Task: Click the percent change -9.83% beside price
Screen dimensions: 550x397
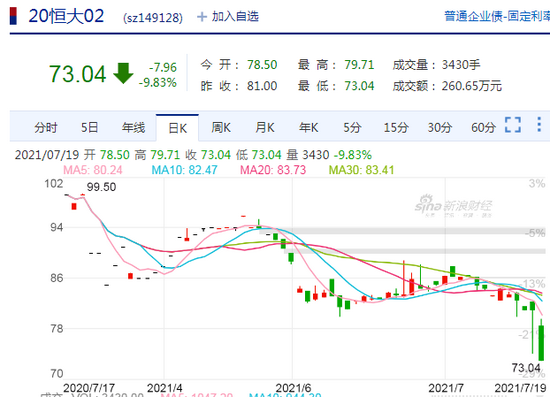Action: (x=157, y=83)
